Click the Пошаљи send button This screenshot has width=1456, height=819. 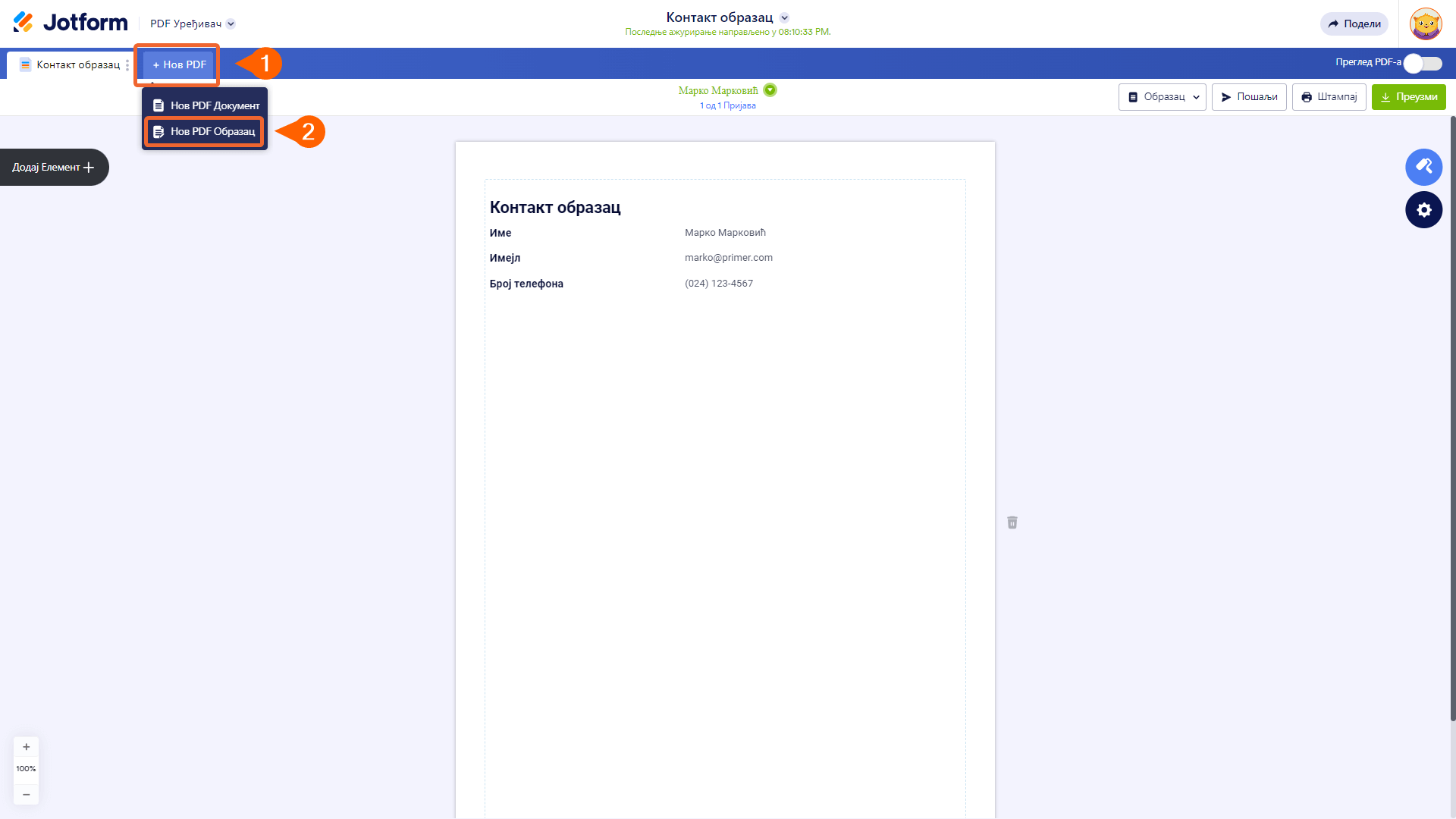click(x=1248, y=97)
